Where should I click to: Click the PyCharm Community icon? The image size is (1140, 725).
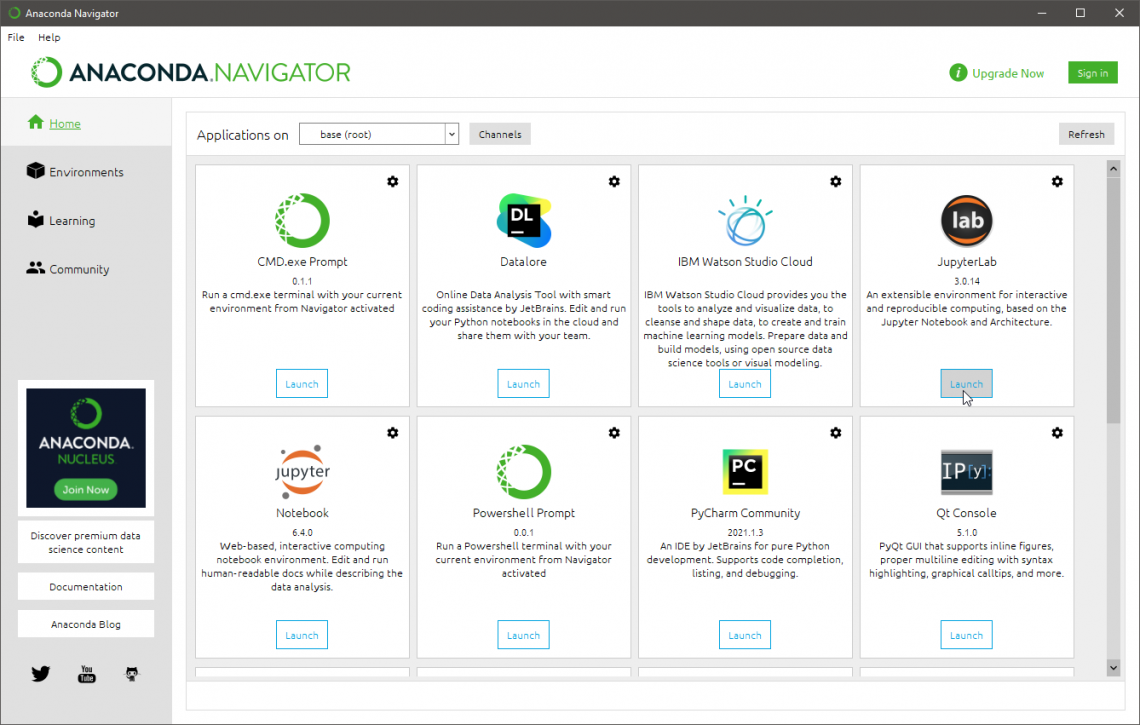tap(744, 471)
